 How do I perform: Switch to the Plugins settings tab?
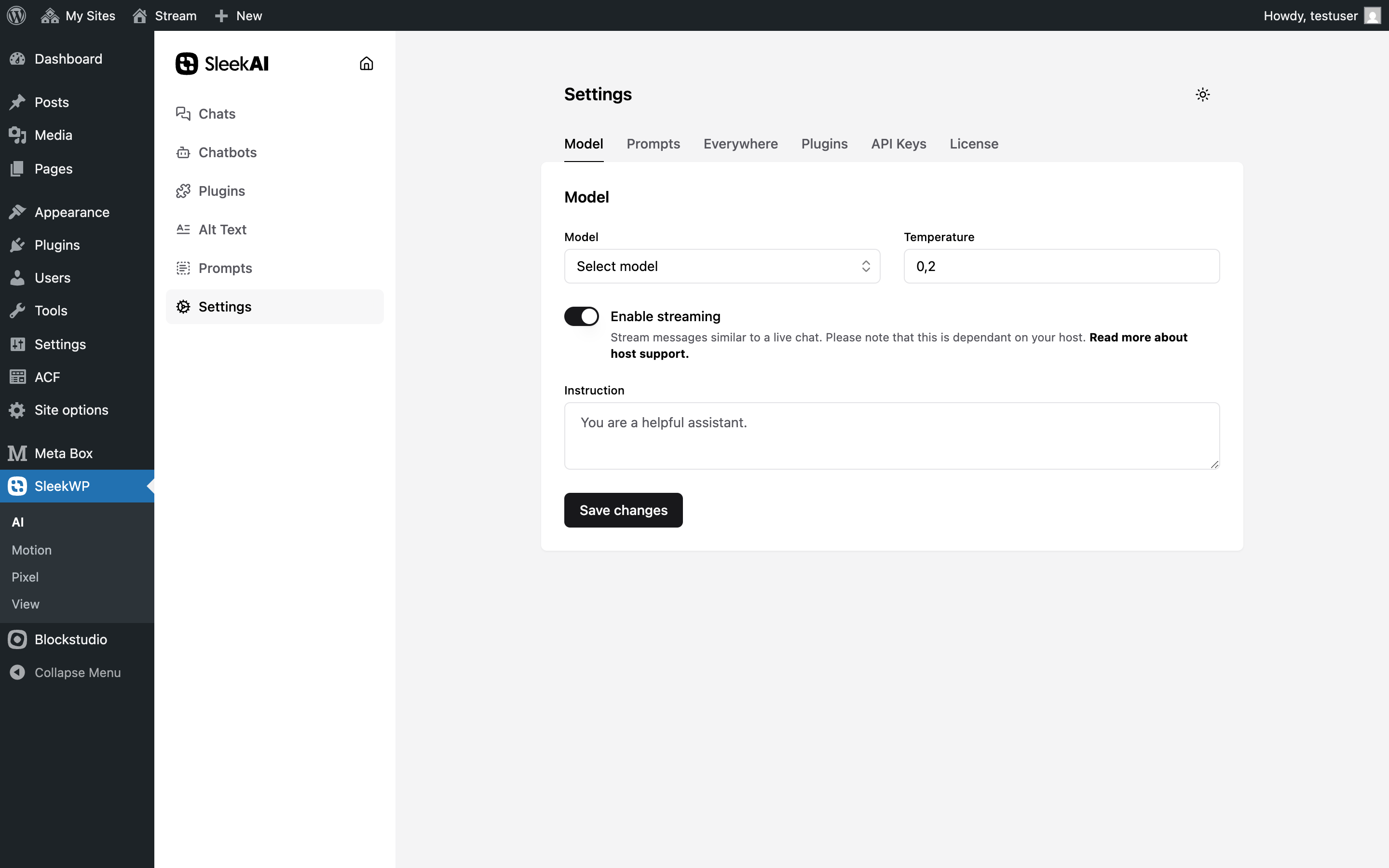(824, 144)
